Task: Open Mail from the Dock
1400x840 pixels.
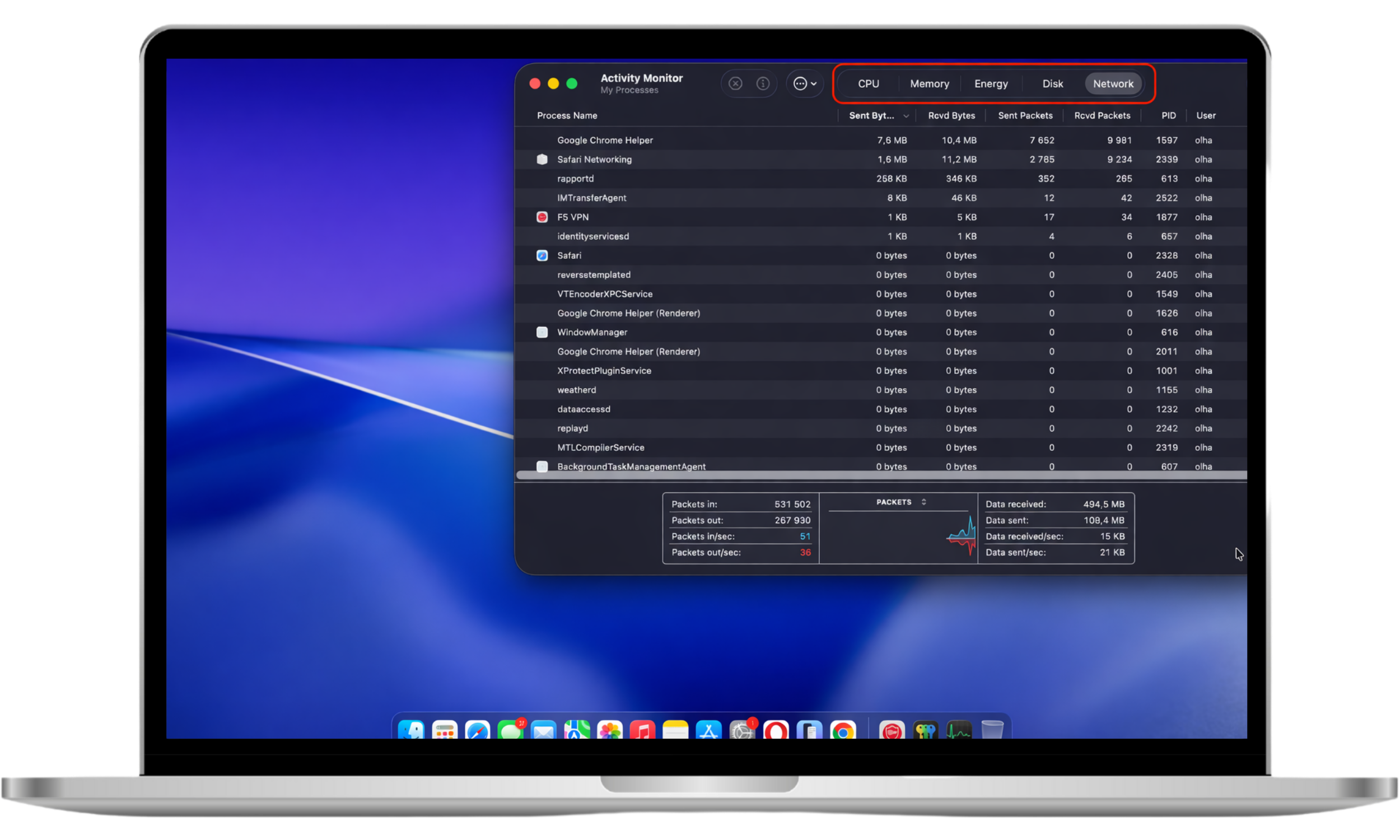Action: (x=544, y=730)
